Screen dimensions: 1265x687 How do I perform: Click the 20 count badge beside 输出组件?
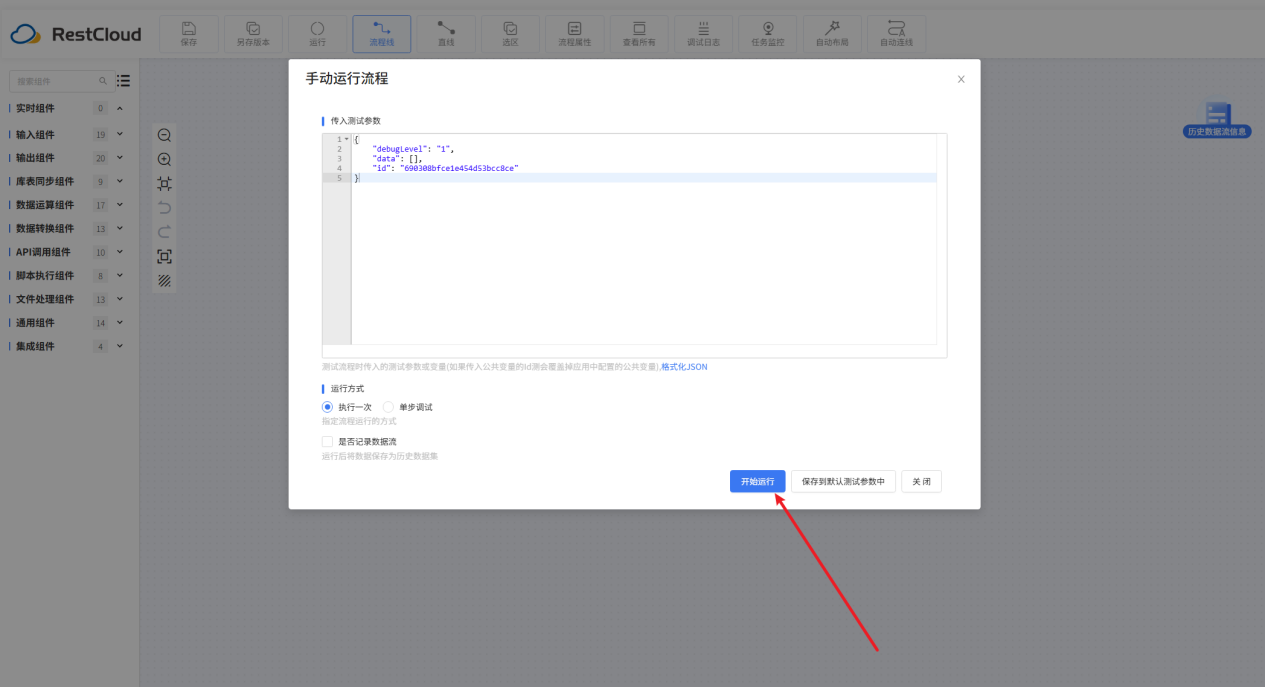pos(100,158)
